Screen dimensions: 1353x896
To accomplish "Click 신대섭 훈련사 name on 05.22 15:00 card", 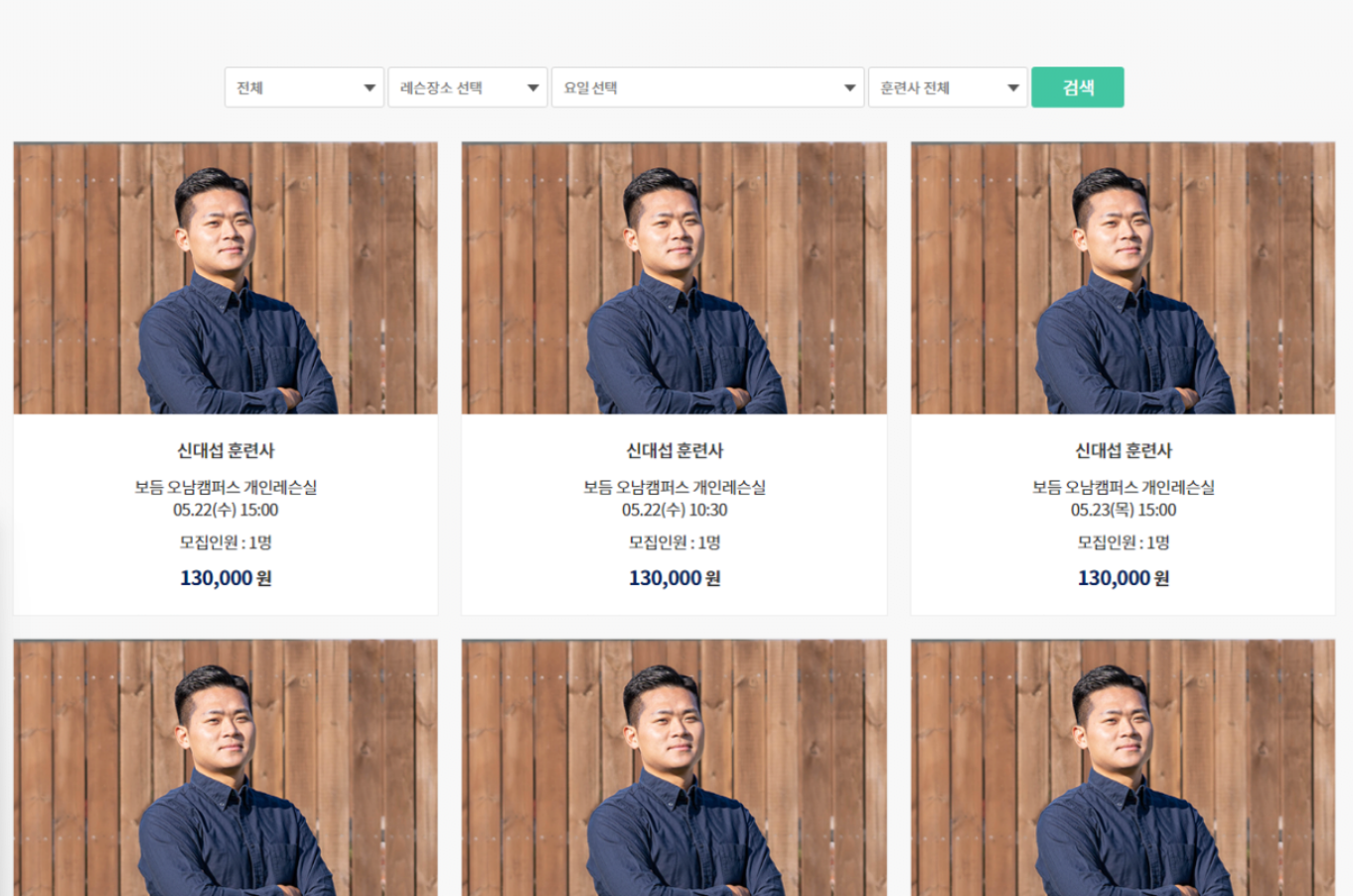I will [225, 451].
